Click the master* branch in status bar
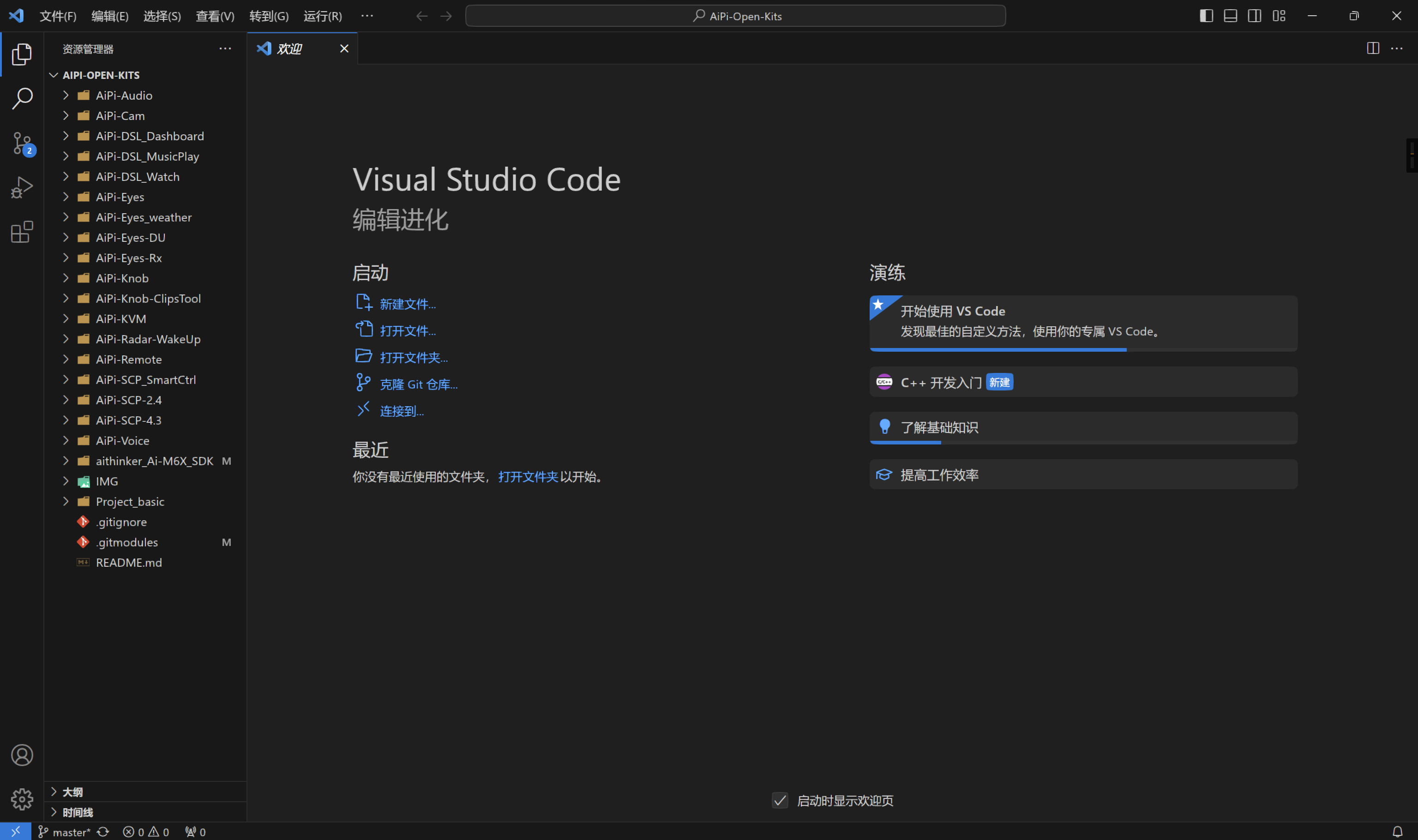Screen dimensions: 1418x840 (x=64, y=832)
